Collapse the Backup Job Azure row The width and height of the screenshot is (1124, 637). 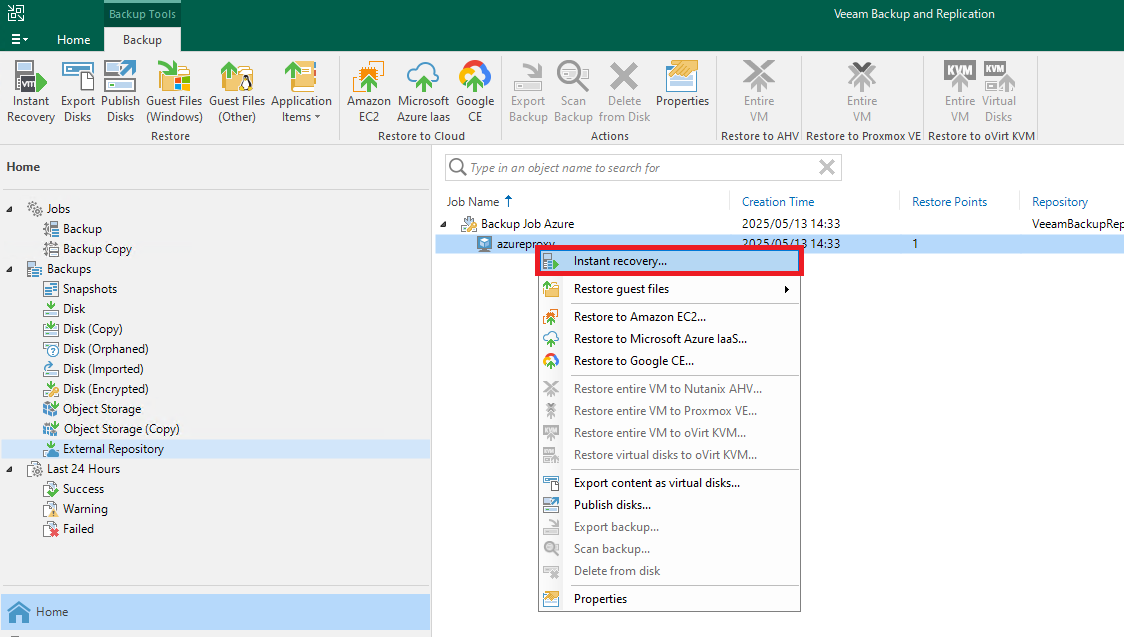coord(443,224)
